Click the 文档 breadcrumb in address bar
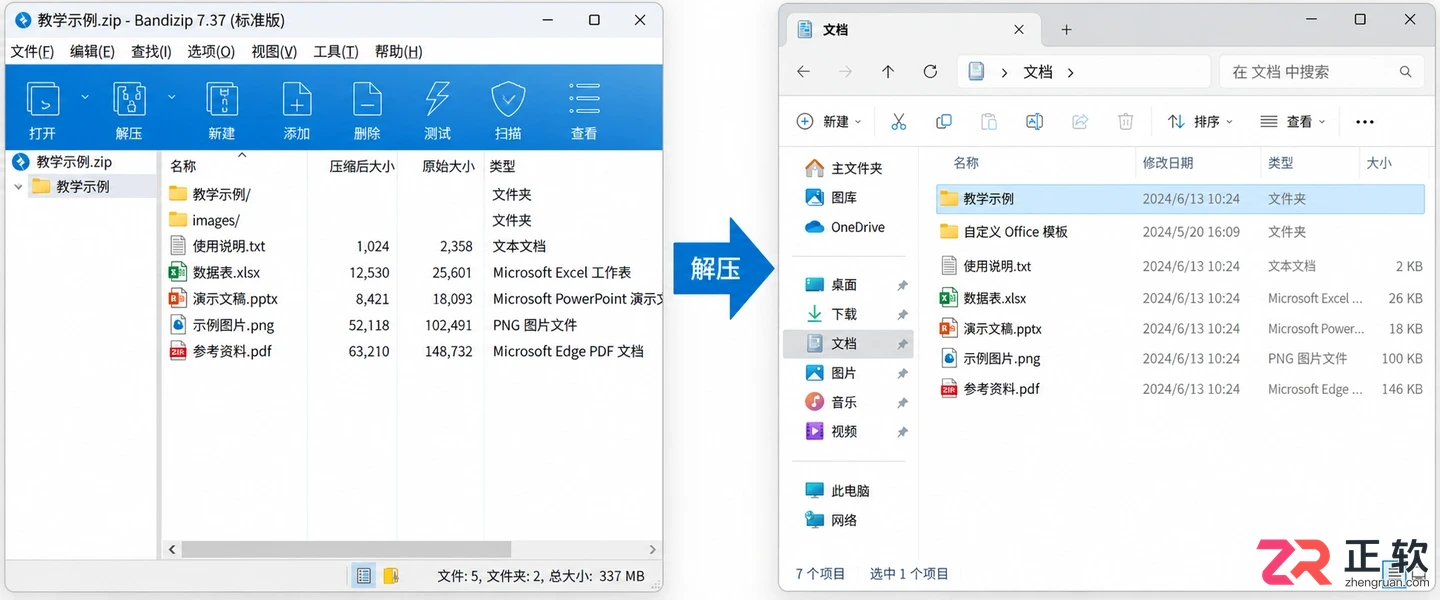The width and height of the screenshot is (1440, 600). point(1038,72)
